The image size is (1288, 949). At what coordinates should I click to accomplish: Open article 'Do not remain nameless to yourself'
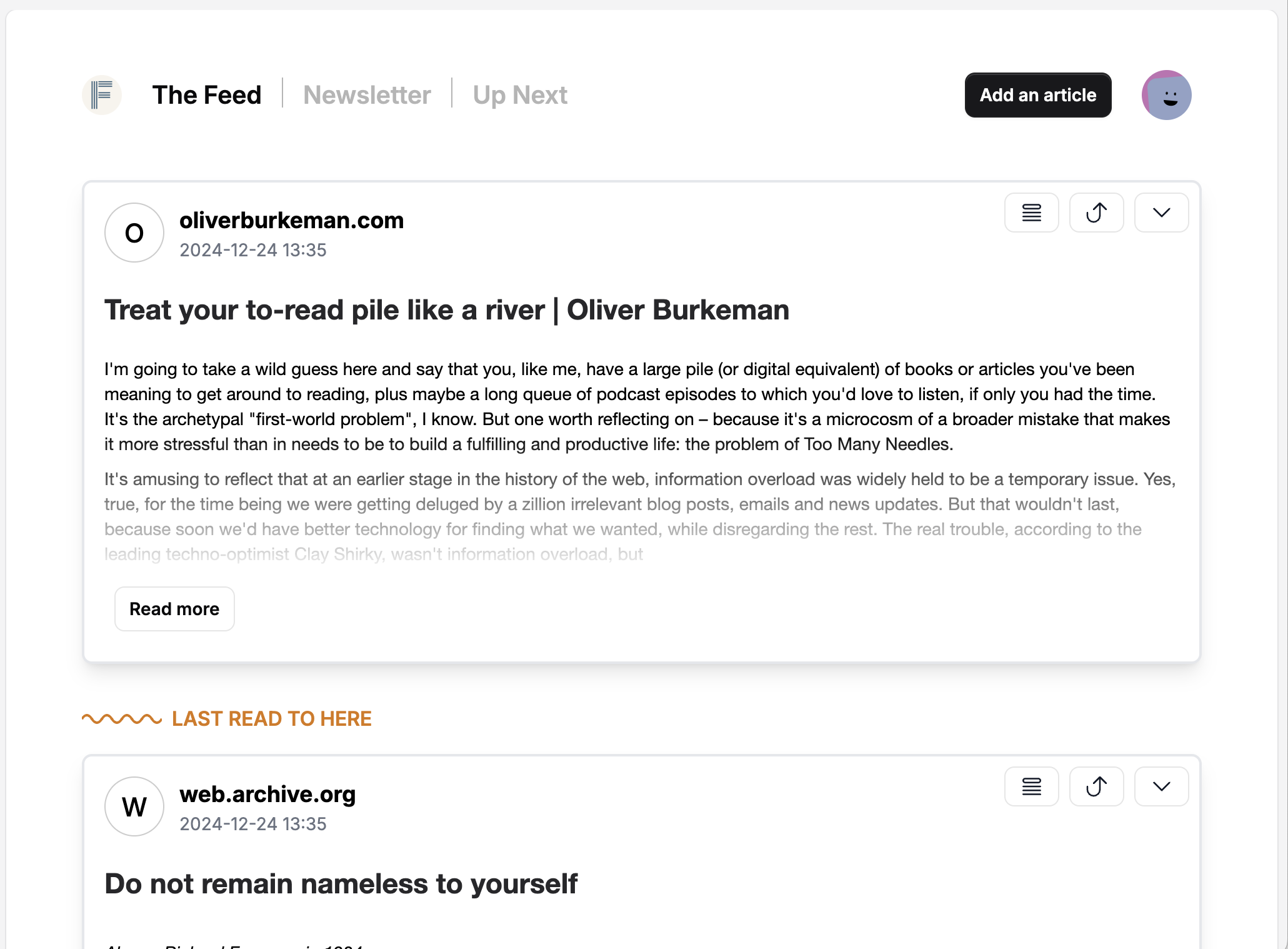341,884
